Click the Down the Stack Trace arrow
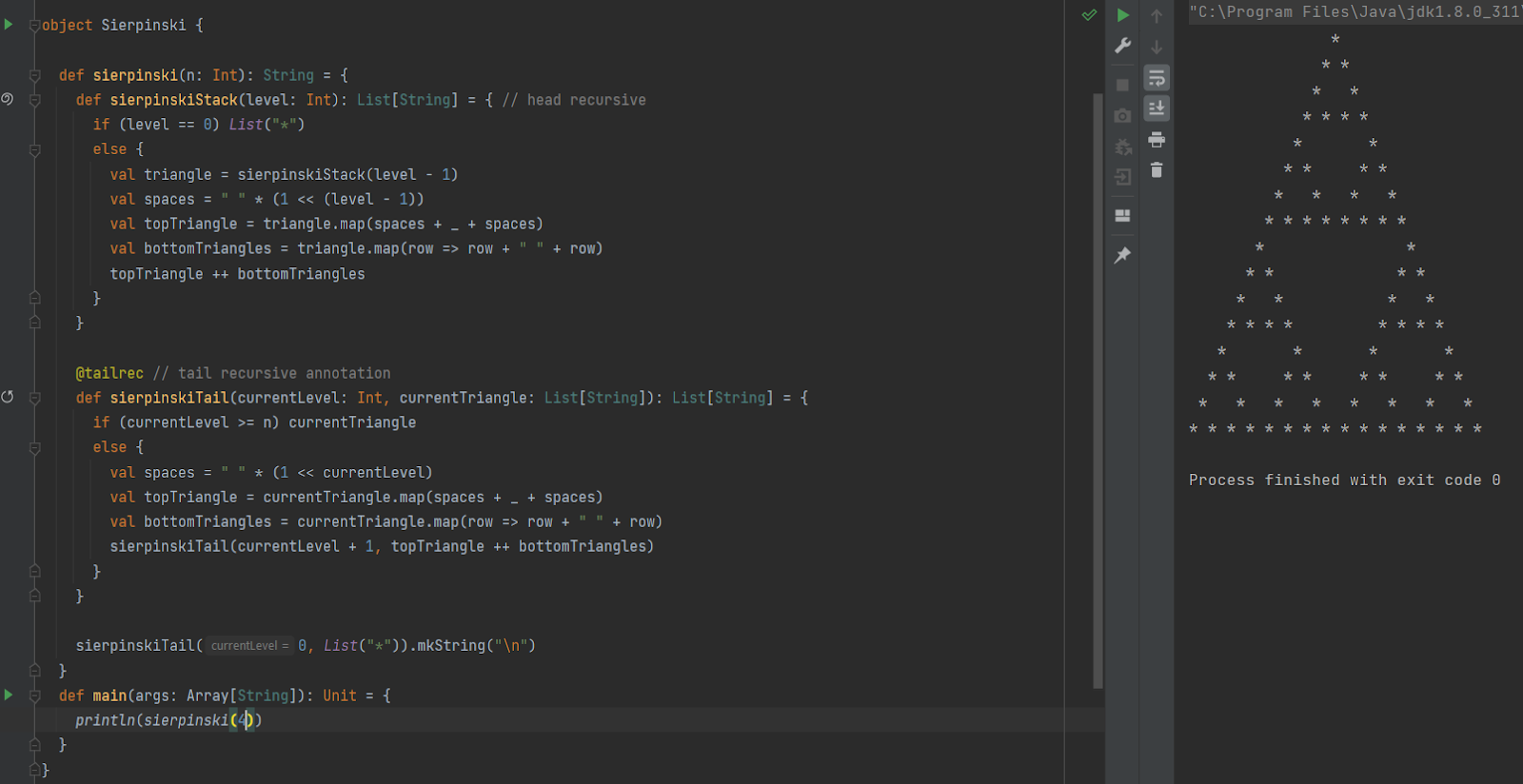This screenshot has height=784, width=1523. (x=1157, y=46)
